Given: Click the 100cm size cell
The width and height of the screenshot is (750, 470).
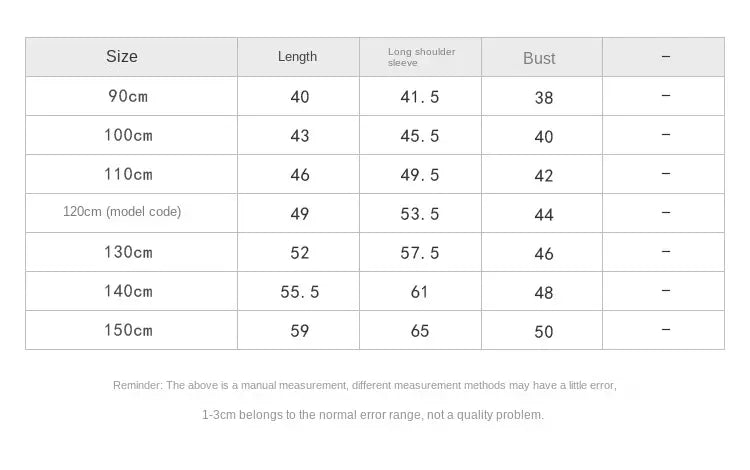Looking at the screenshot, I should tap(130, 136).
